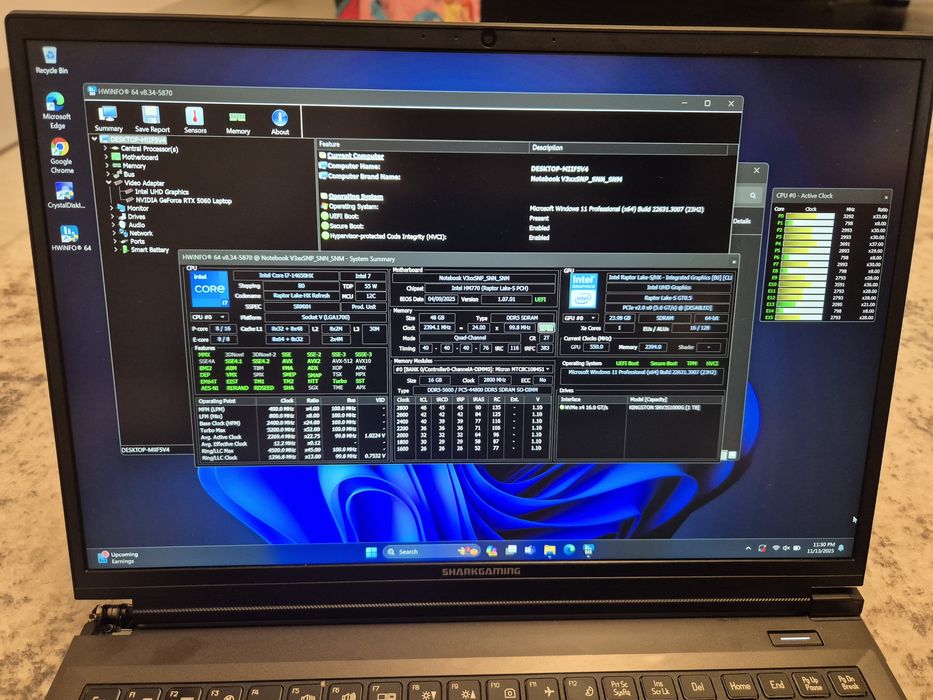This screenshot has width=933, height=700.
Task: Open Wi-Fi network tray icon
Action: click(x=776, y=548)
